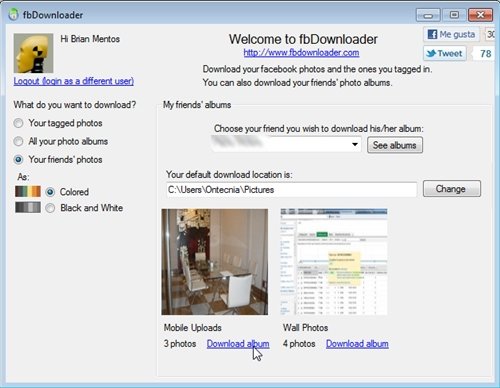Click the Welcome to fbDownloader heading

click(303, 39)
